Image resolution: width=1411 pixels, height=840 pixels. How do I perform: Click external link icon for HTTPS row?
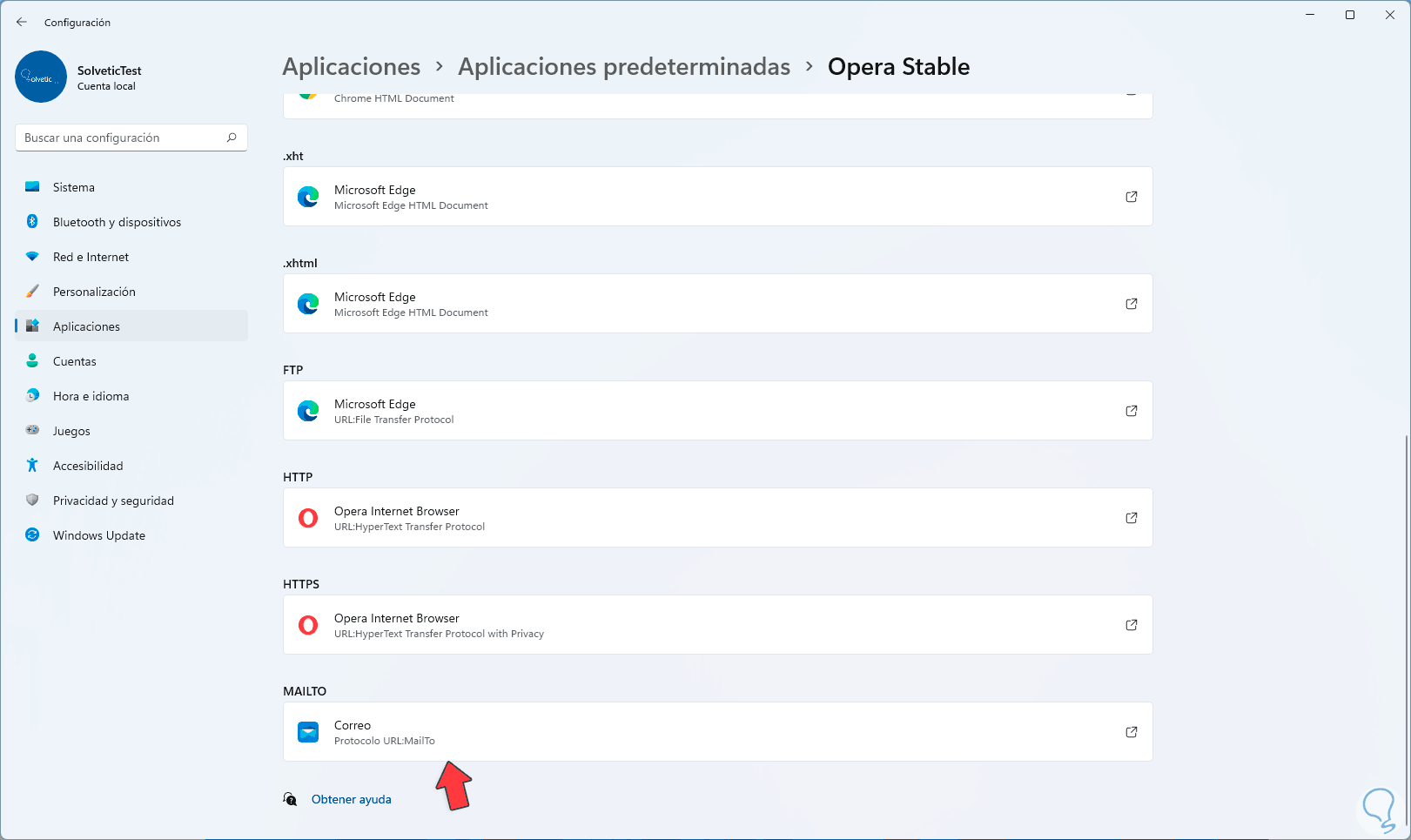(x=1131, y=625)
